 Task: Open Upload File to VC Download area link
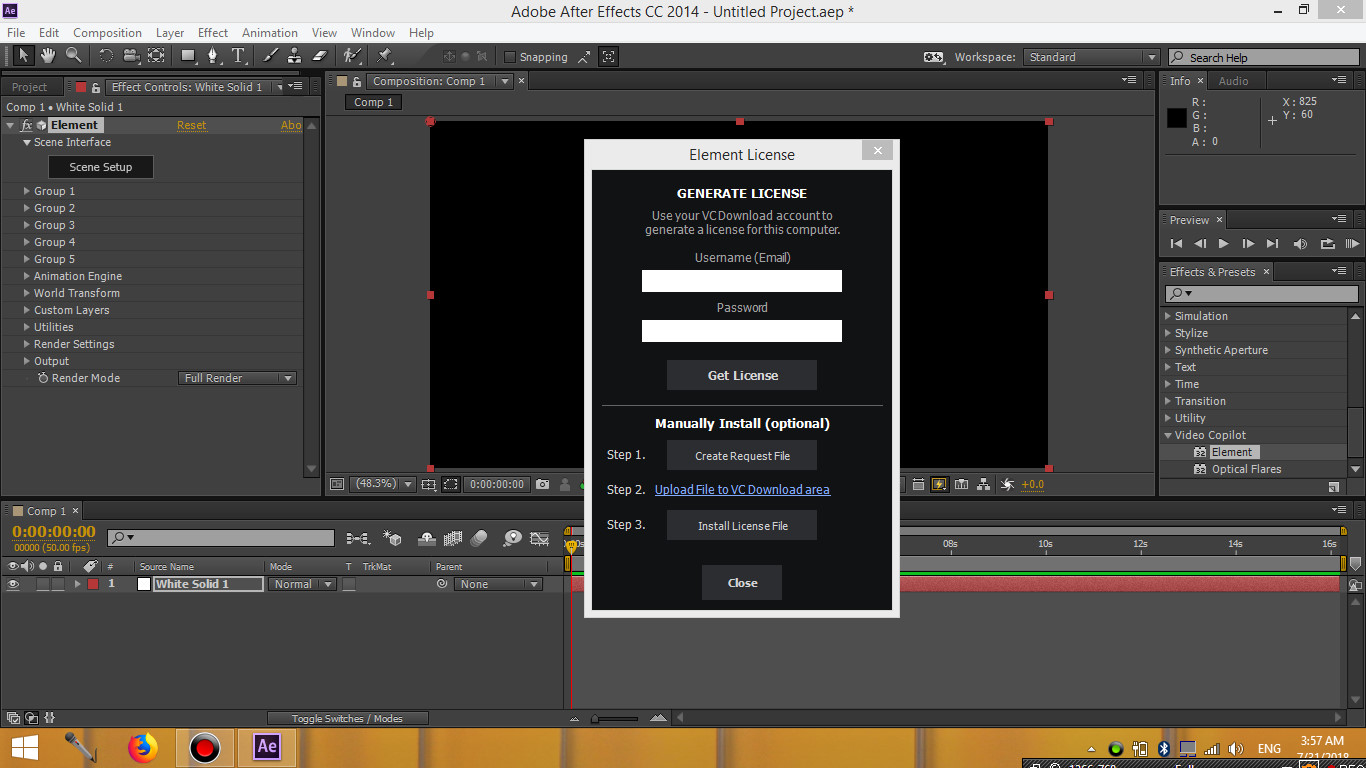pos(742,489)
